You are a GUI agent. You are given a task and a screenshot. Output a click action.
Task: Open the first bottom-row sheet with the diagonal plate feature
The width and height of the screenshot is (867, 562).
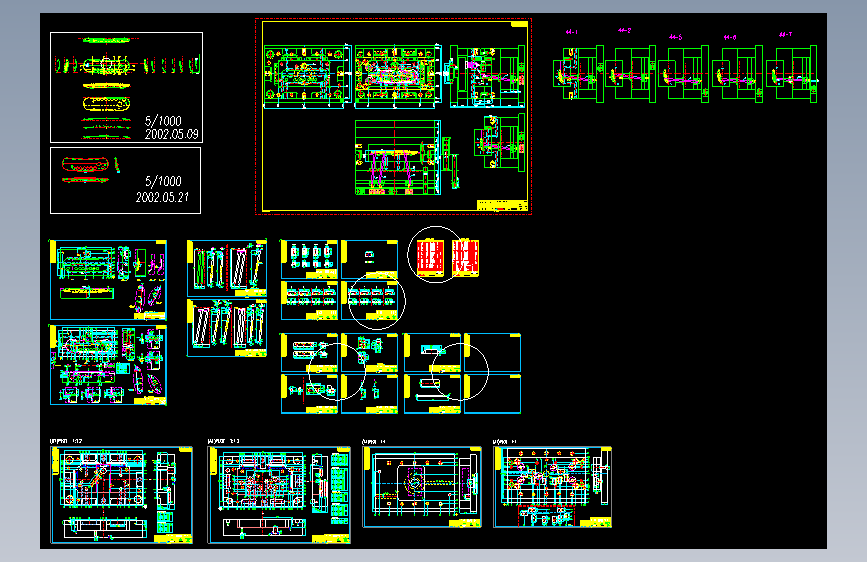click(122, 495)
